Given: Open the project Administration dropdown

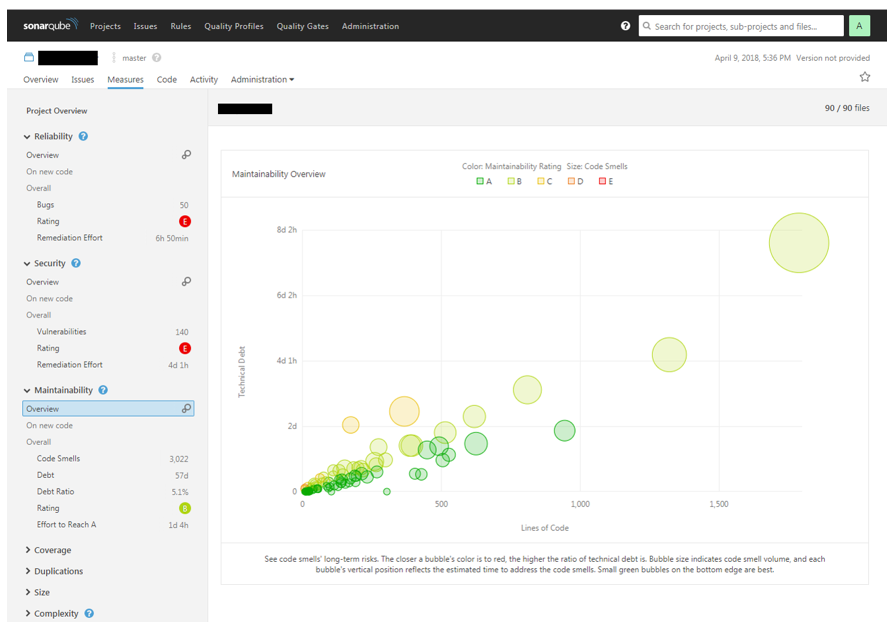Looking at the screenshot, I should tap(262, 79).
